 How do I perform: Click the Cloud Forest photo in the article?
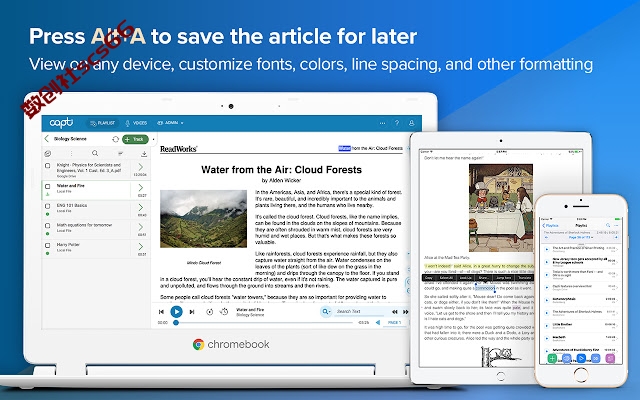coord(203,219)
